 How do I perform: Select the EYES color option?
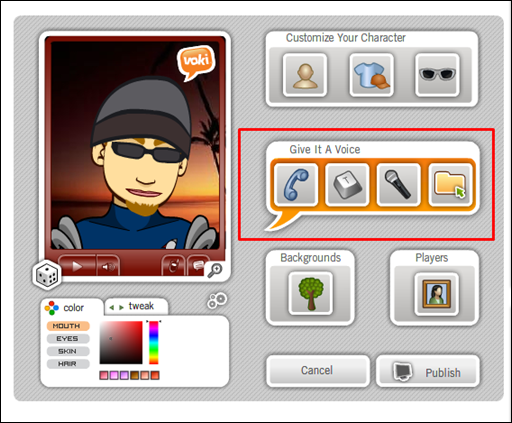click(68, 339)
